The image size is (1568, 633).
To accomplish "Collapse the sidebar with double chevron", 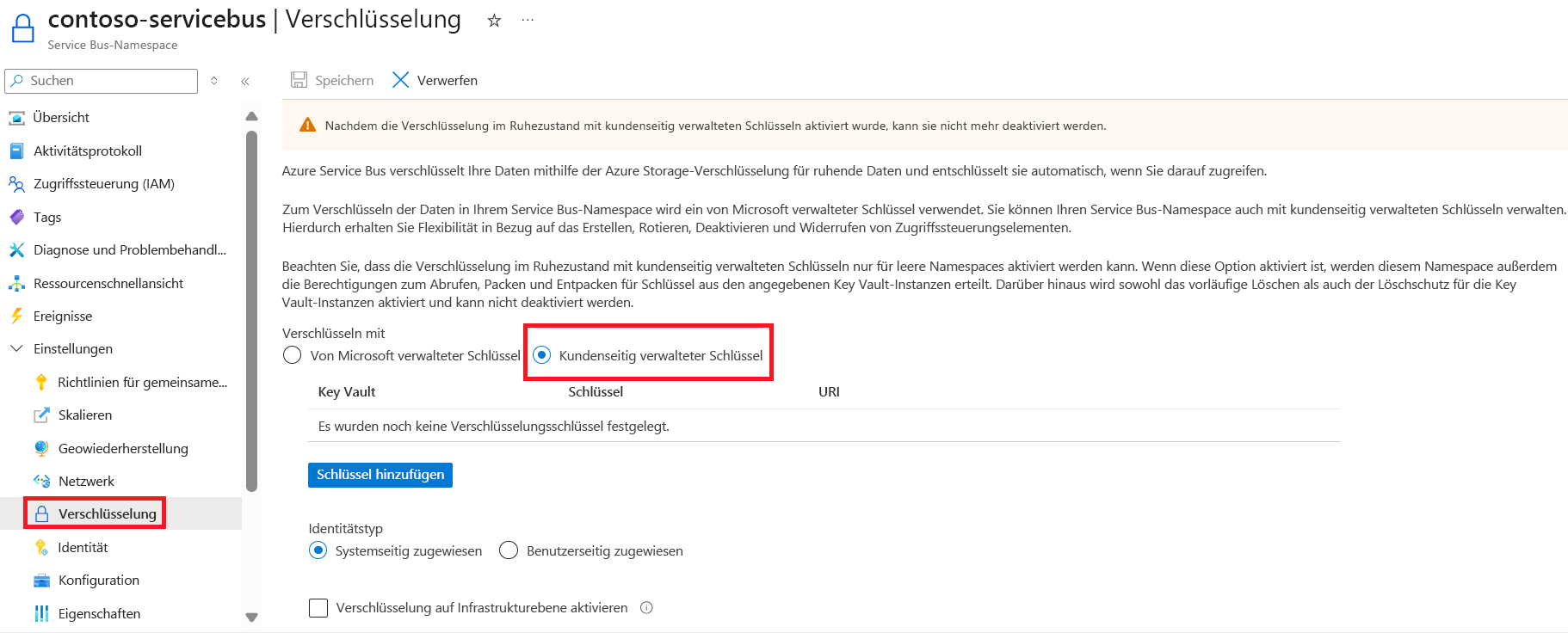I will tap(245, 81).
